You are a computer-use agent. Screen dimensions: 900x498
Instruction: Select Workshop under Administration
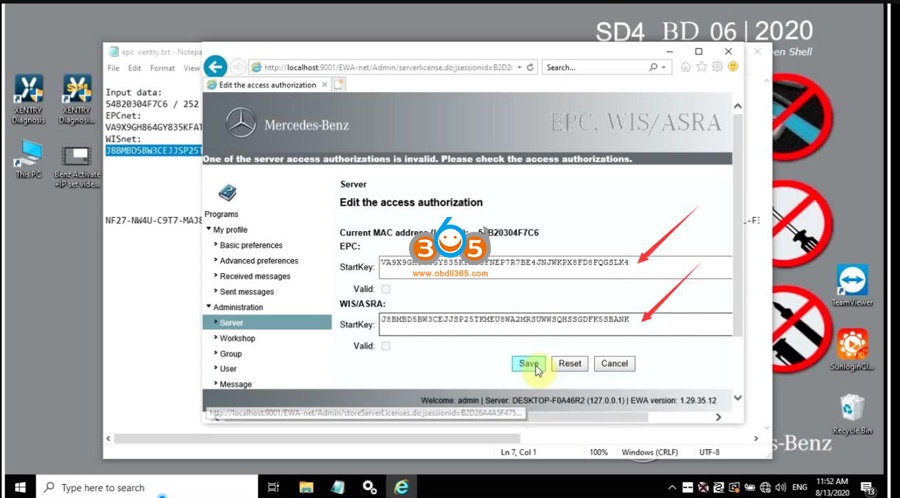(238, 338)
